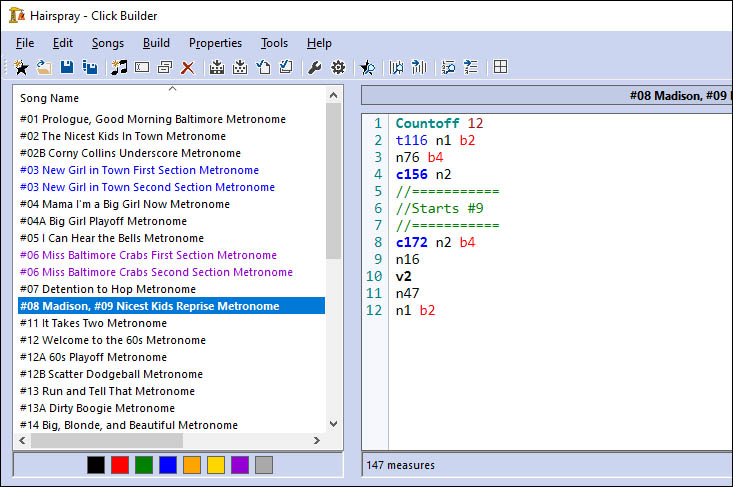
Task: Click the star with magnifier icon
Action: [x=367, y=67]
